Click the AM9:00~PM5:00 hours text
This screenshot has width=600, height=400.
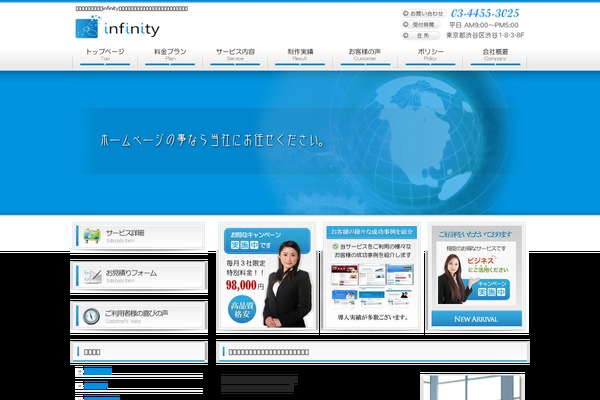tap(484, 25)
